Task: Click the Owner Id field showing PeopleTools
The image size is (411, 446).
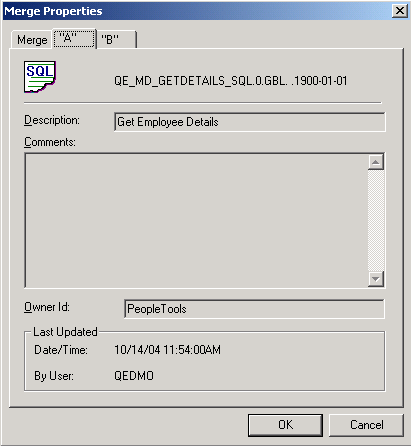Action: click(254, 309)
